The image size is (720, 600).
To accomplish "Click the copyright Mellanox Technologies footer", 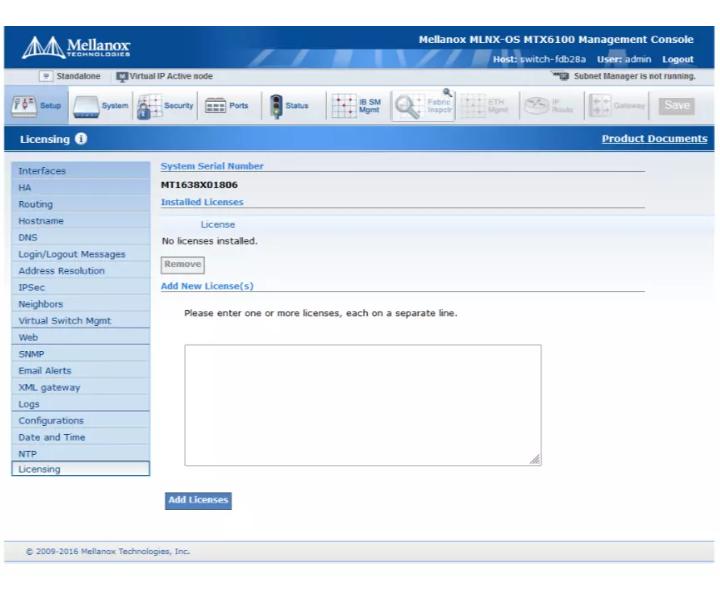I will tap(108, 551).
